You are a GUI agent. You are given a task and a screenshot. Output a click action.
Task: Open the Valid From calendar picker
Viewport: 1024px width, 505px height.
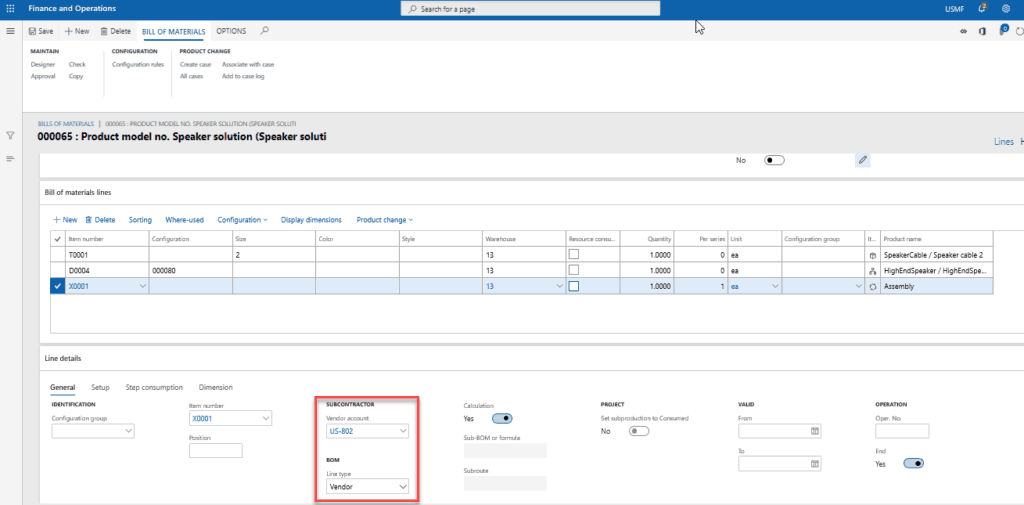pos(814,431)
